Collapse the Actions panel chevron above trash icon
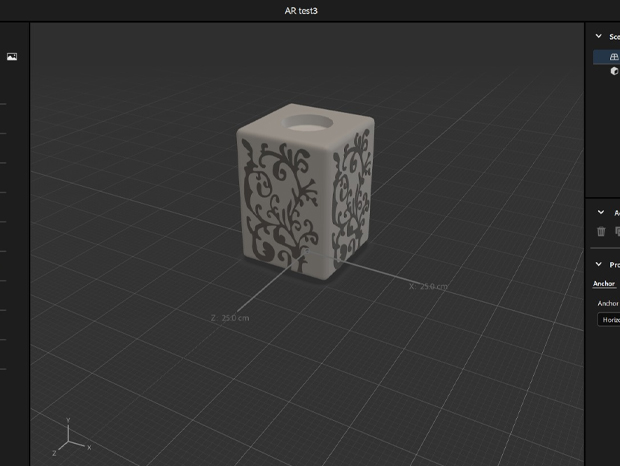The height and width of the screenshot is (466, 620). [601, 212]
